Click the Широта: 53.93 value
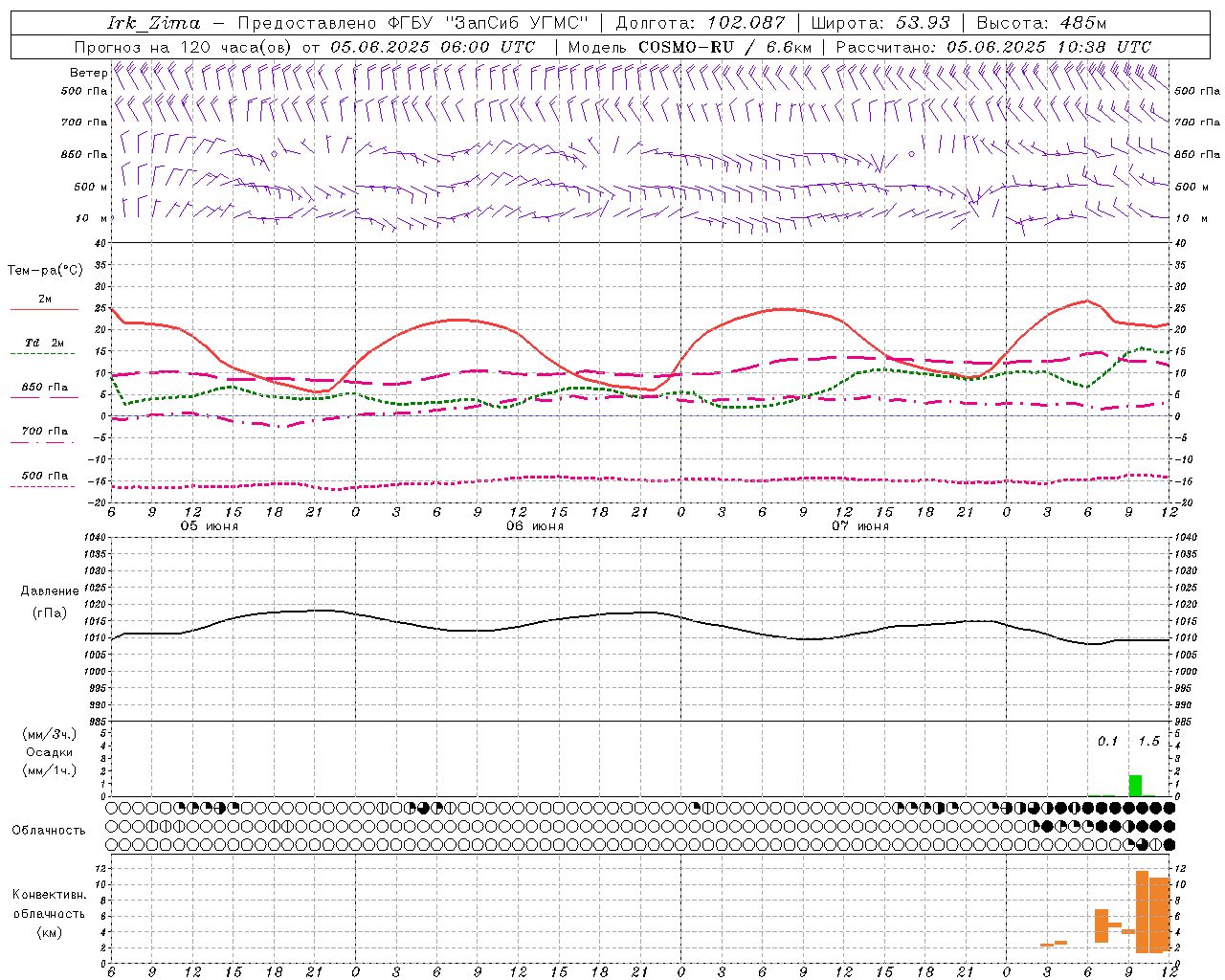This screenshot has height=980, width=1225. pos(880,23)
